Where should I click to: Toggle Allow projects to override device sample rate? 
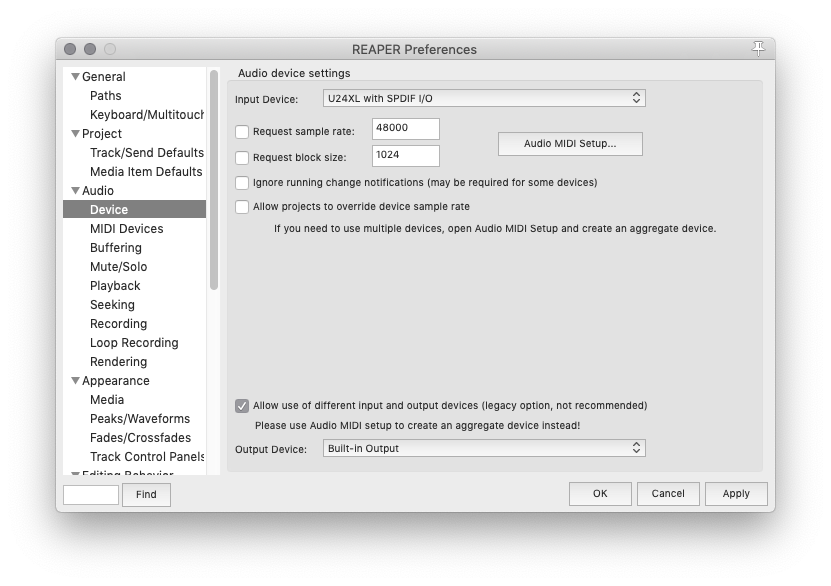click(x=242, y=207)
